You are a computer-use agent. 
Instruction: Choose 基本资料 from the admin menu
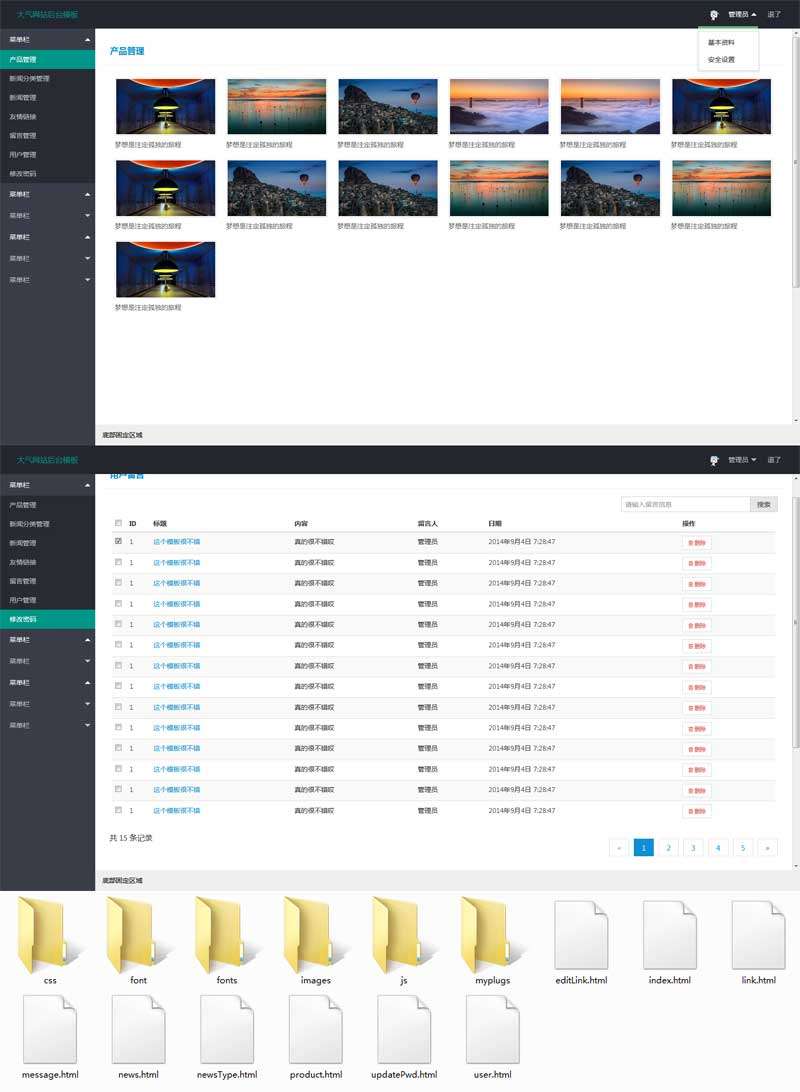click(721, 43)
